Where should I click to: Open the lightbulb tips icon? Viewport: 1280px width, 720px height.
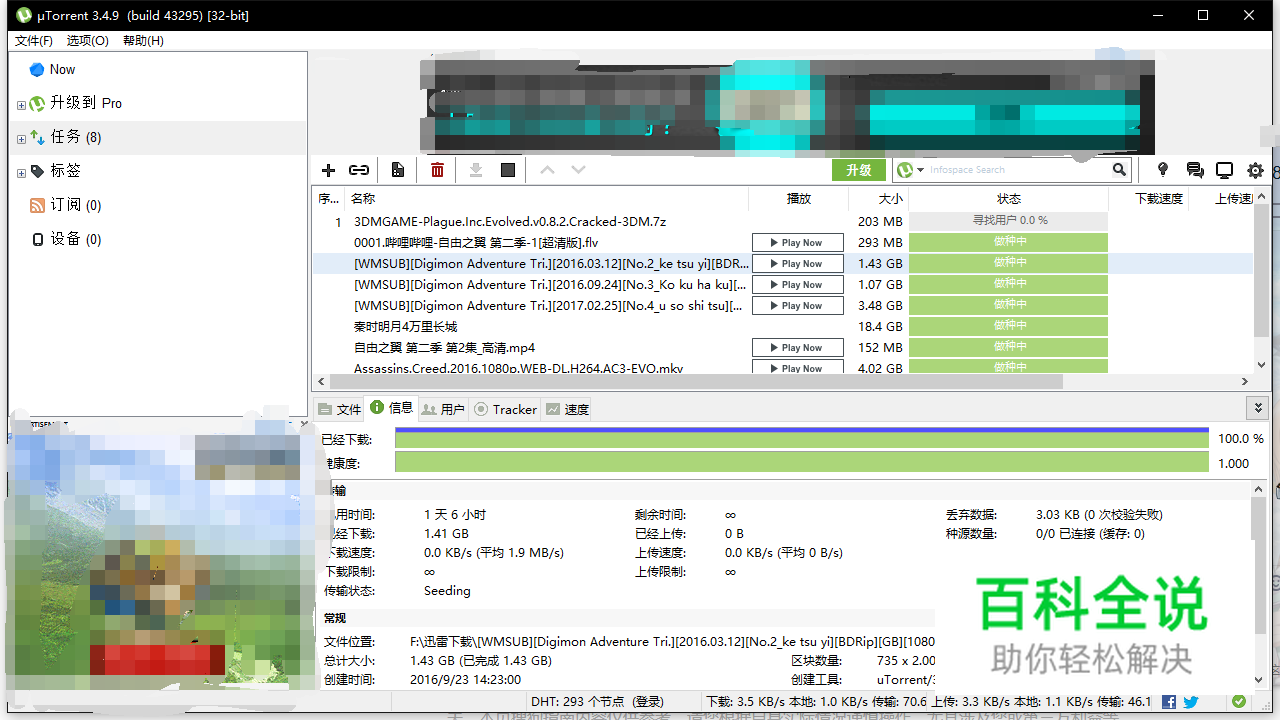[x=1163, y=170]
